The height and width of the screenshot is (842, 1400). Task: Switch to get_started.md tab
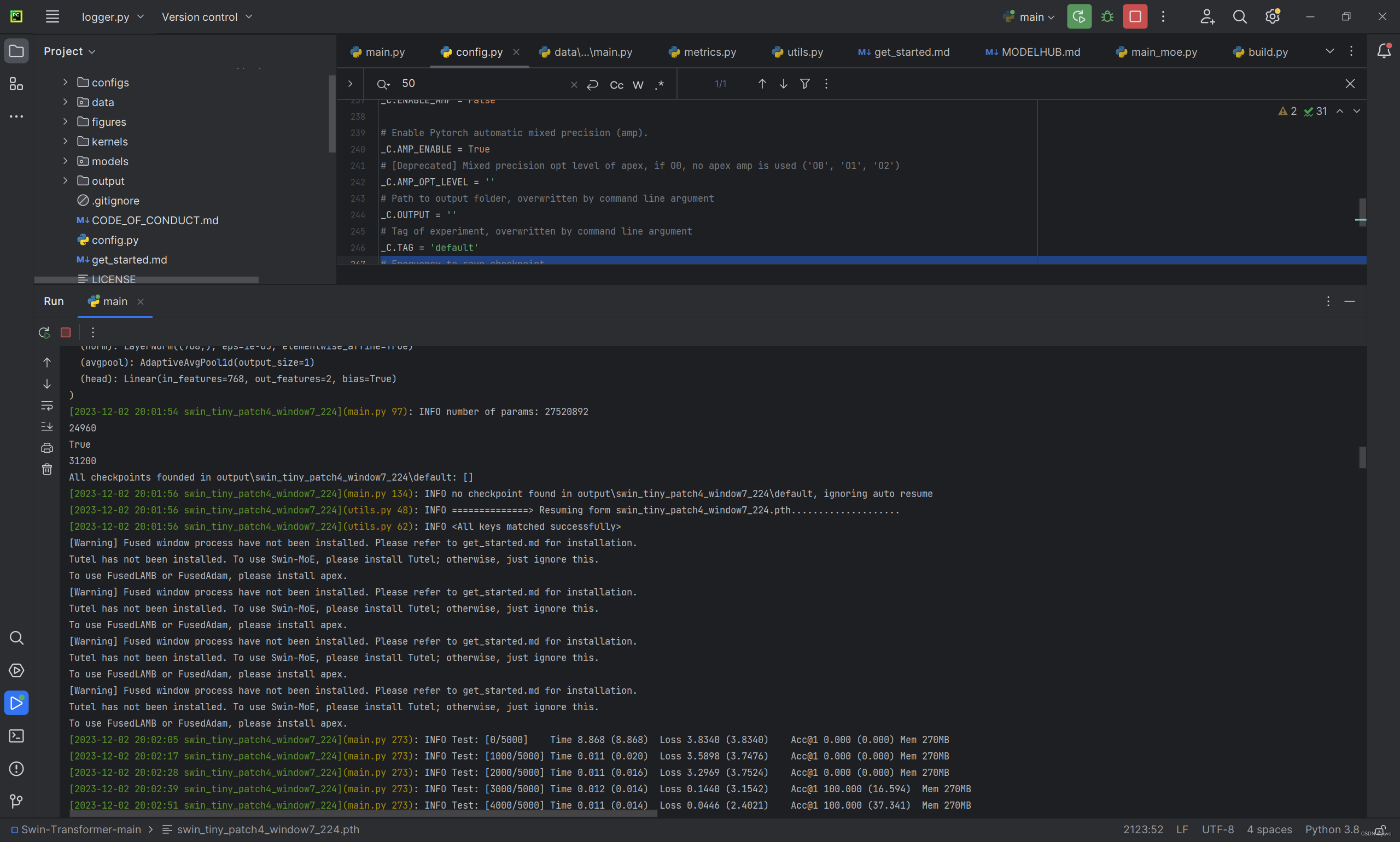click(x=903, y=51)
